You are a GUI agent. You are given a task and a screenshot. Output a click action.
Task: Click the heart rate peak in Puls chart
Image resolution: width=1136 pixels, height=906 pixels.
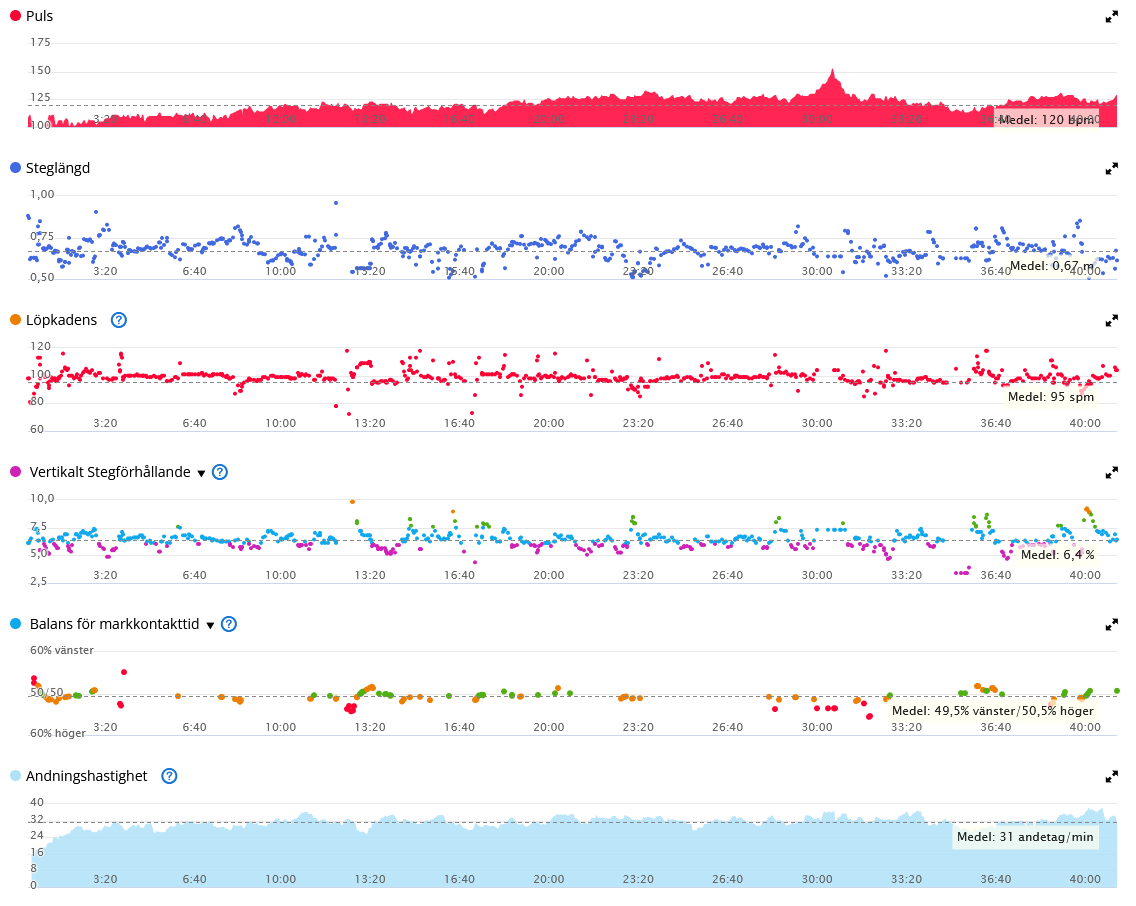point(832,72)
